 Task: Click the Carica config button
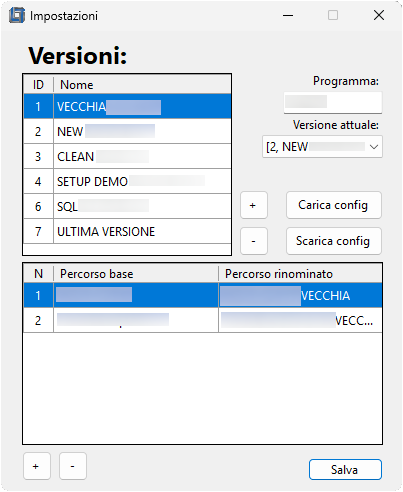(x=334, y=205)
